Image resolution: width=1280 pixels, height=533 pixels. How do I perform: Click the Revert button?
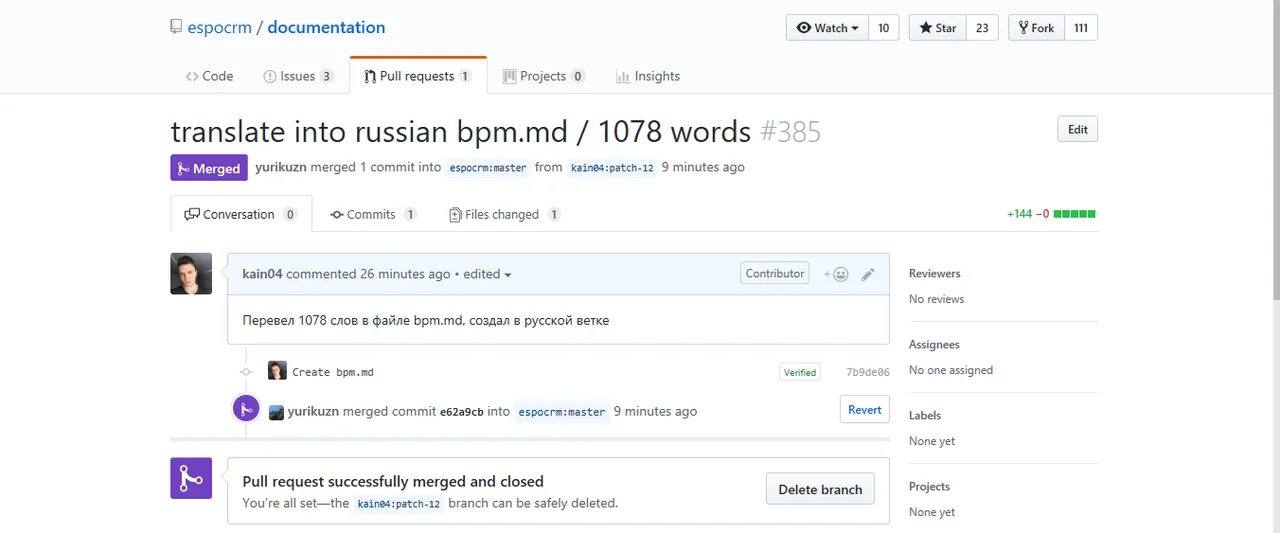[865, 409]
